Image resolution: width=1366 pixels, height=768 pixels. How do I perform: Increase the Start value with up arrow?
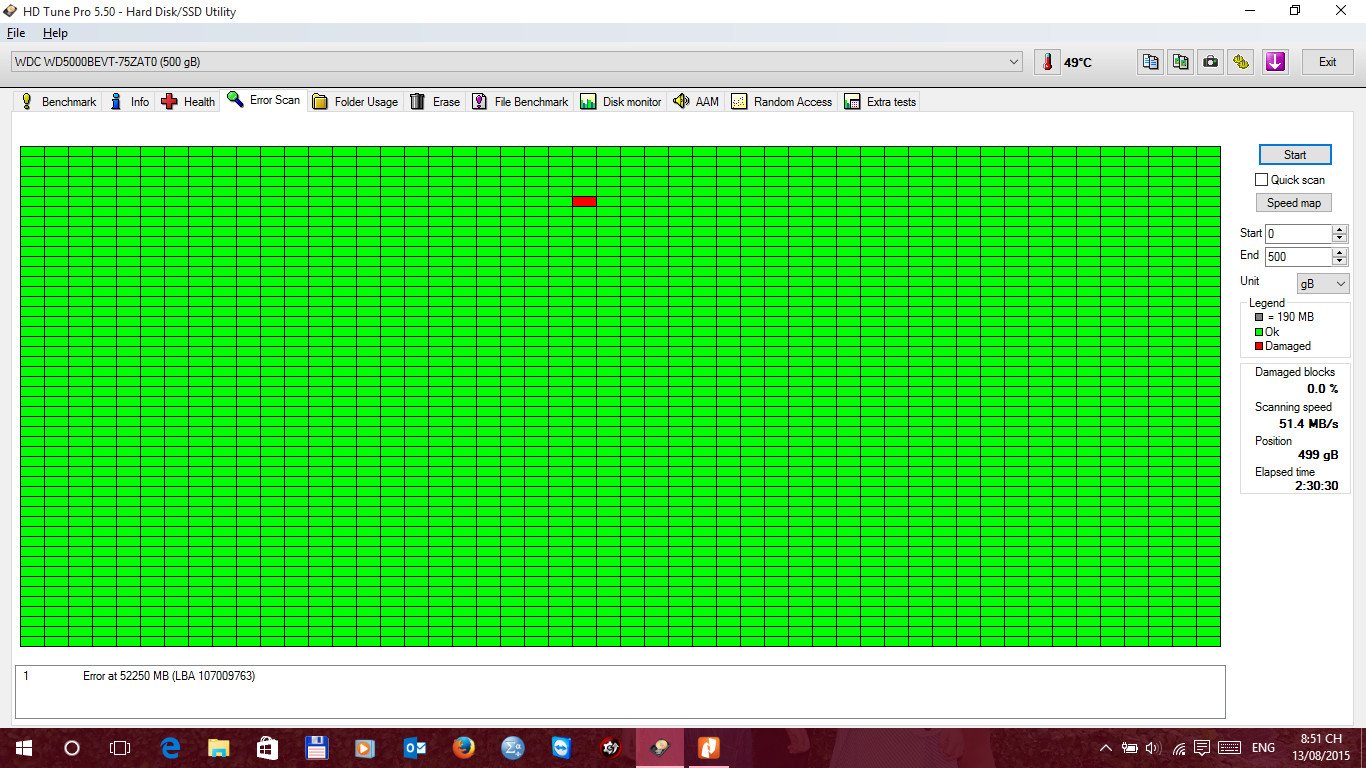1340,229
